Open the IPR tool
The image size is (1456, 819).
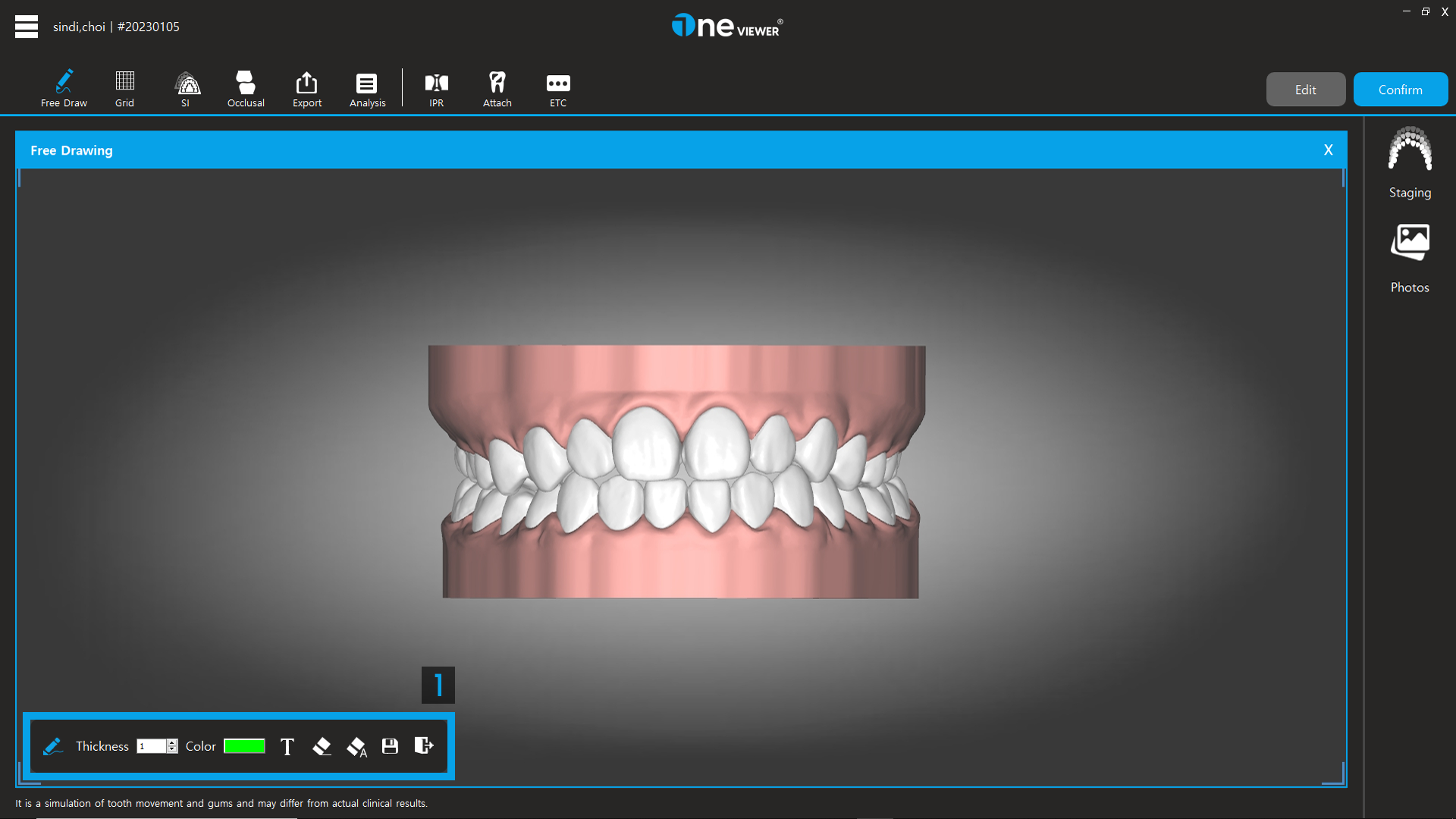[435, 87]
